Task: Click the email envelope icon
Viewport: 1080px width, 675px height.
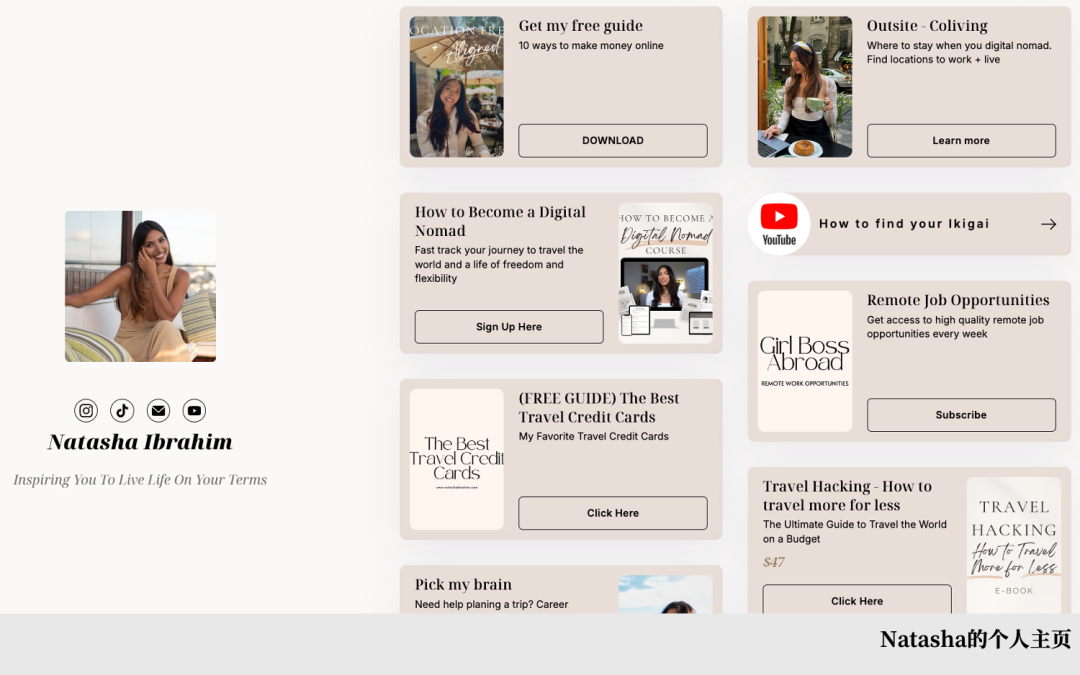Action: click(158, 410)
